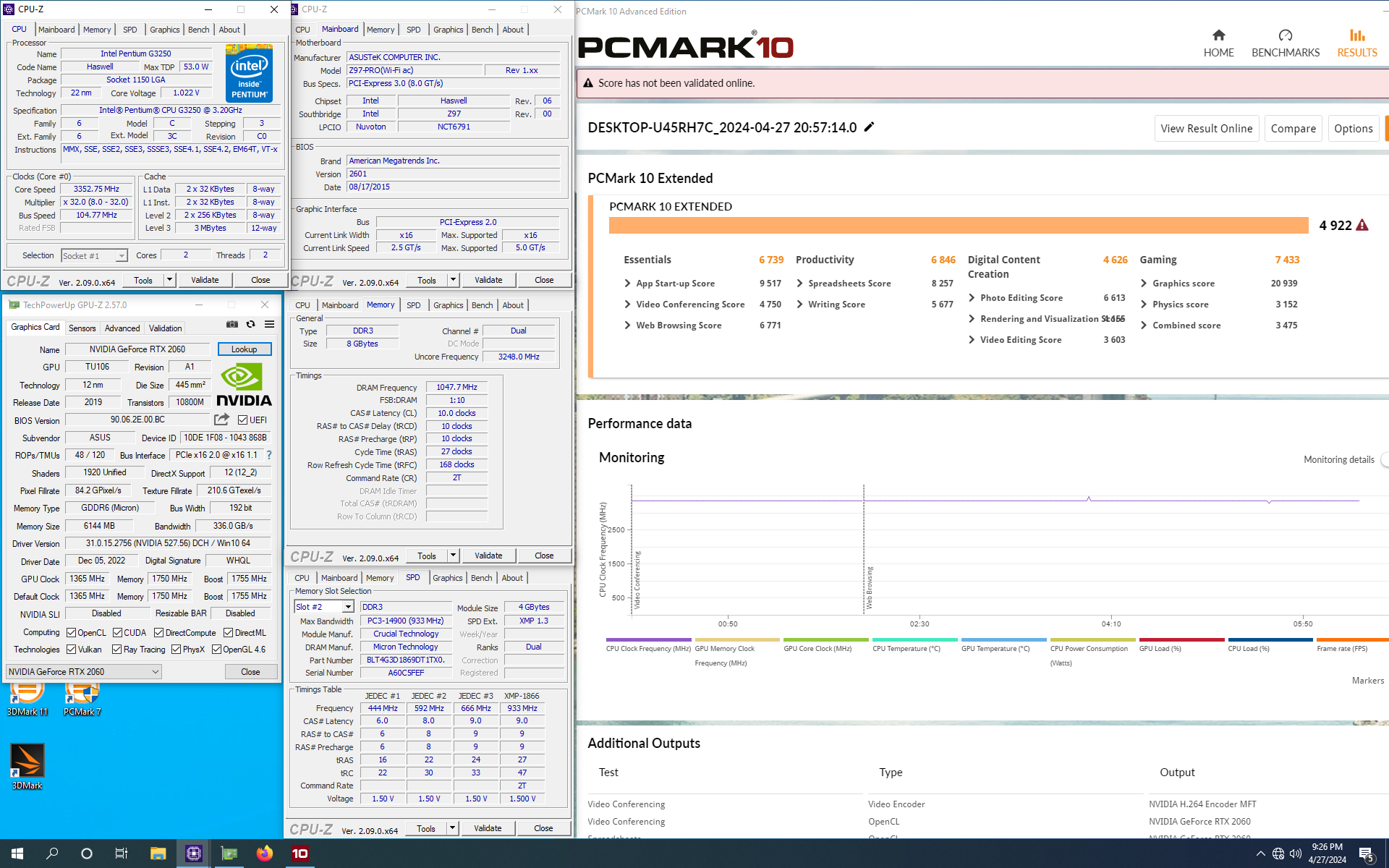Expand the App Start-up Score row

pyautogui.click(x=627, y=284)
